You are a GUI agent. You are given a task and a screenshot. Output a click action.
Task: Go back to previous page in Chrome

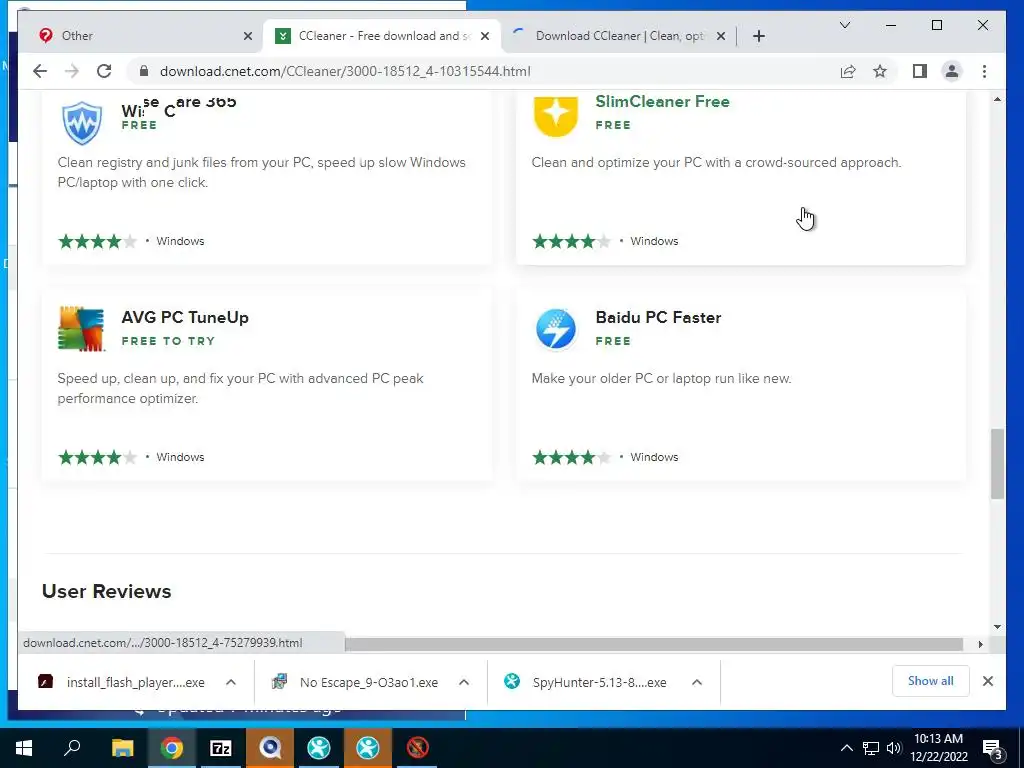click(40, 71)
